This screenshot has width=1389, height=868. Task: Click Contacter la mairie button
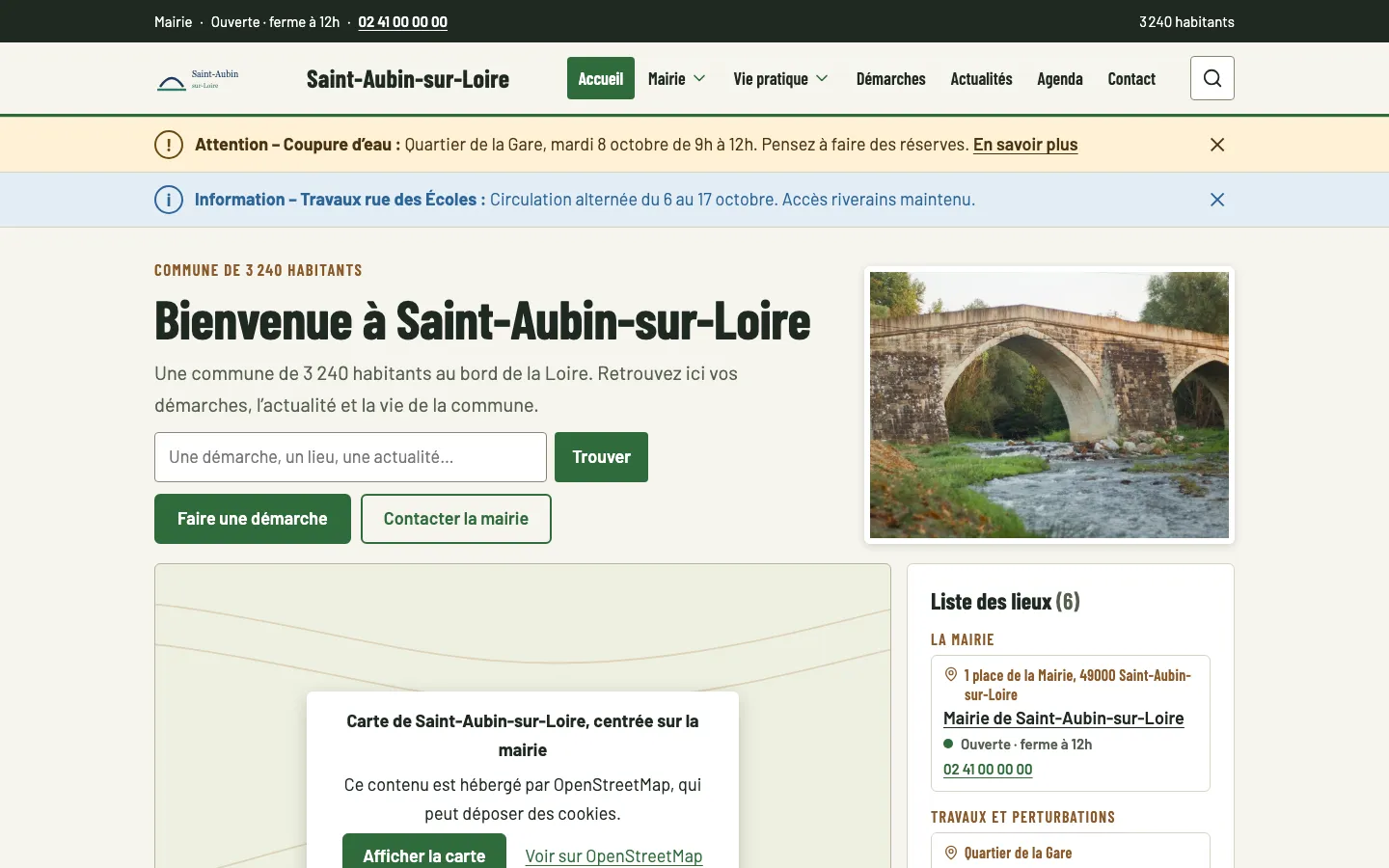456,519
